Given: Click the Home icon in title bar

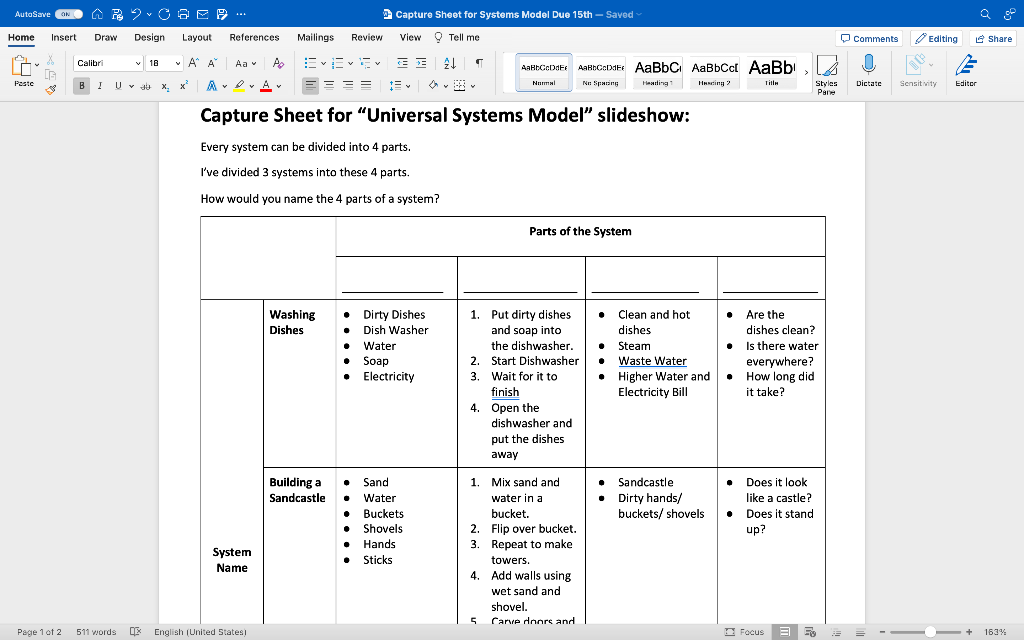Looking at the screenshot, I should 97,14.
